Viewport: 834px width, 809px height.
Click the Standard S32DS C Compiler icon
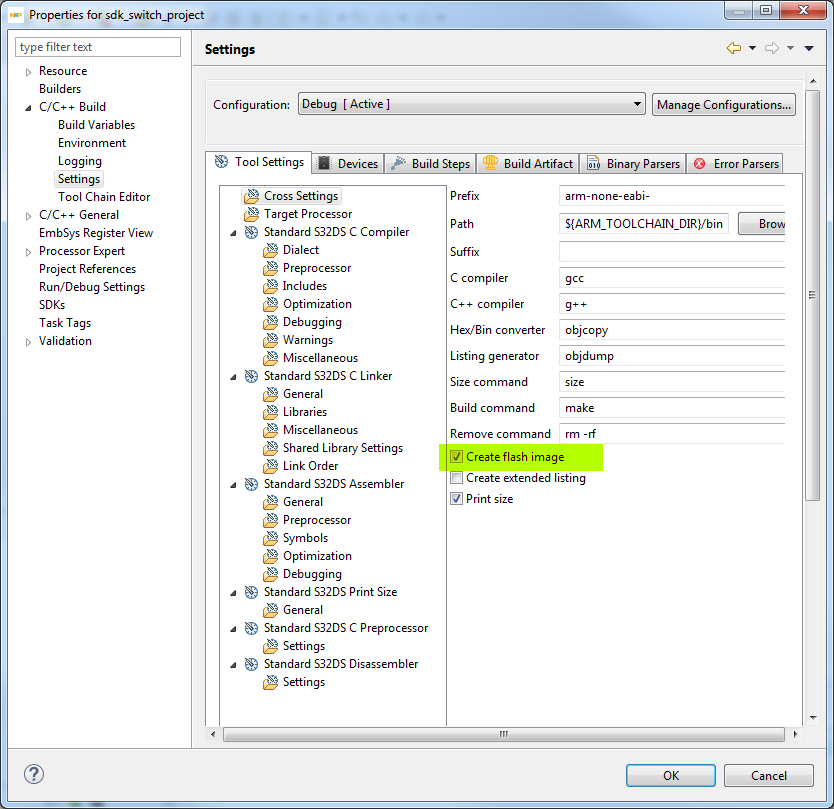251,232
